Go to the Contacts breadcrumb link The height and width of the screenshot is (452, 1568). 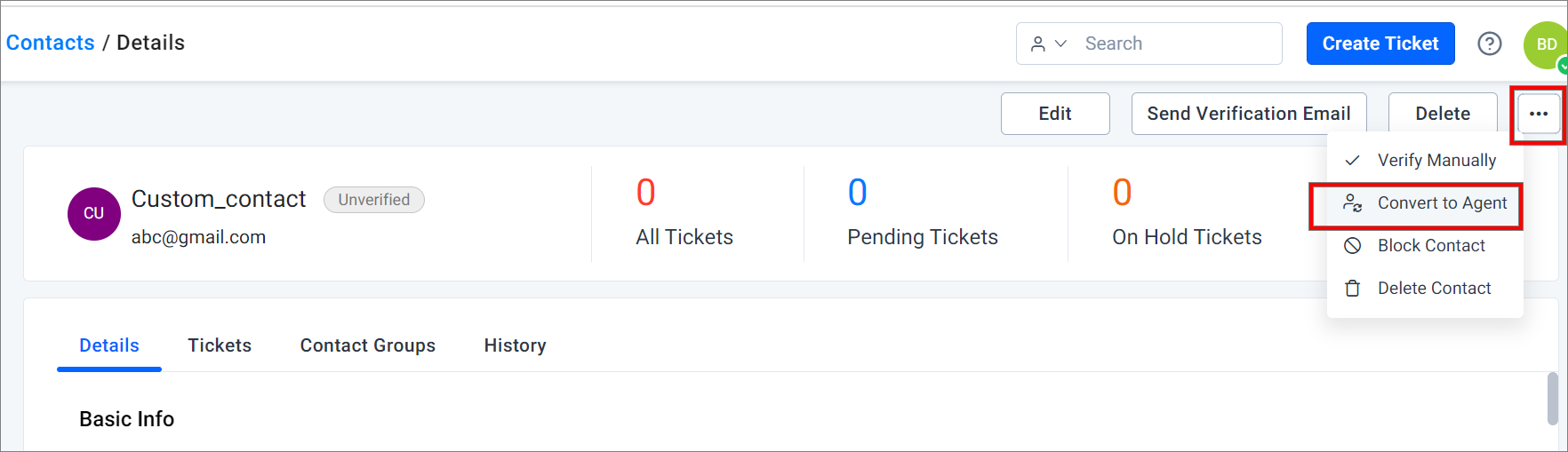tap(51, 43)
